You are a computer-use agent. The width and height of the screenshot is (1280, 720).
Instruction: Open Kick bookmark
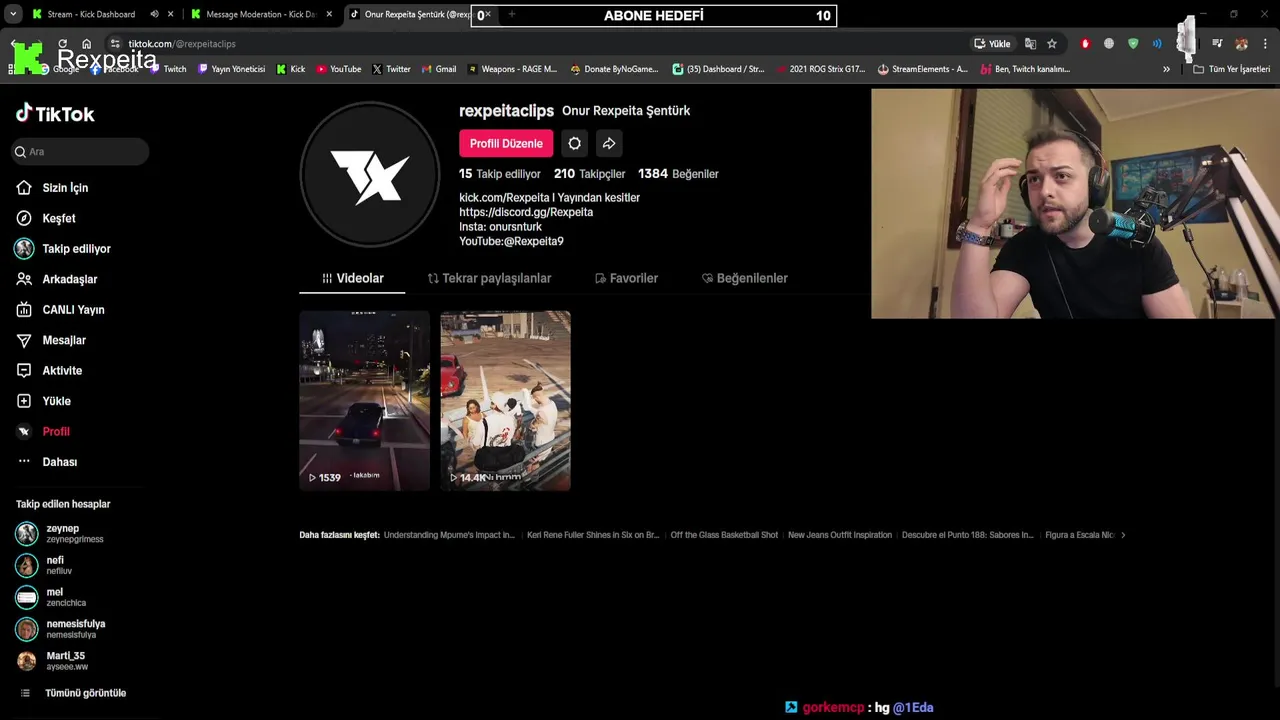pyautogui.click(x=291, y=69)
